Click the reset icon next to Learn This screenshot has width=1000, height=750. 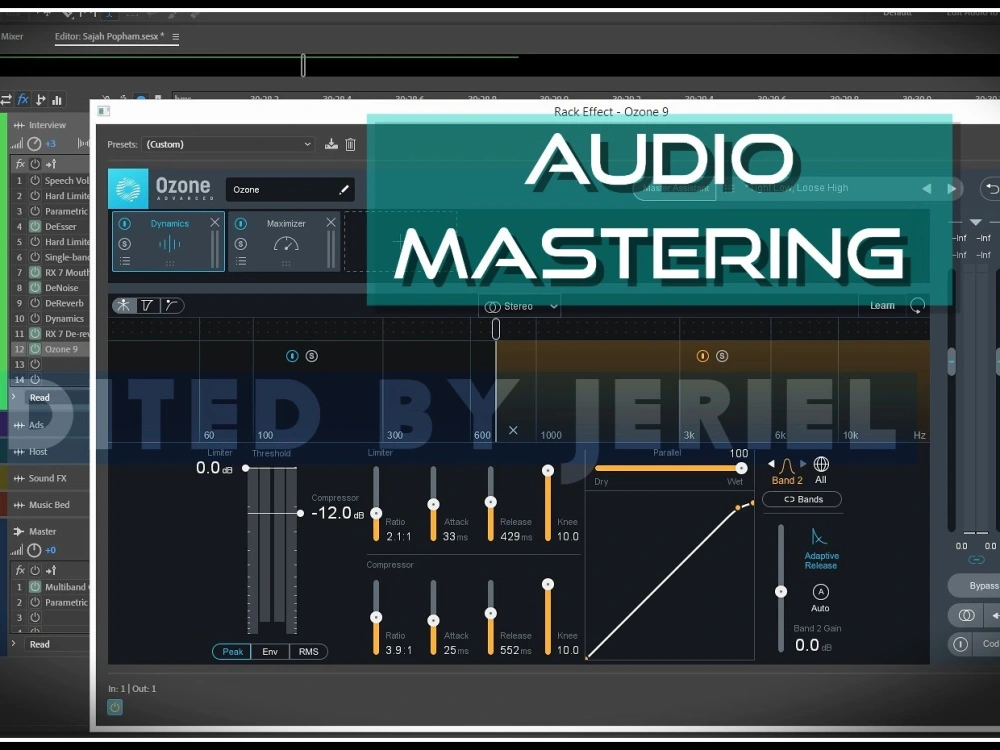(x=917, y=305)
